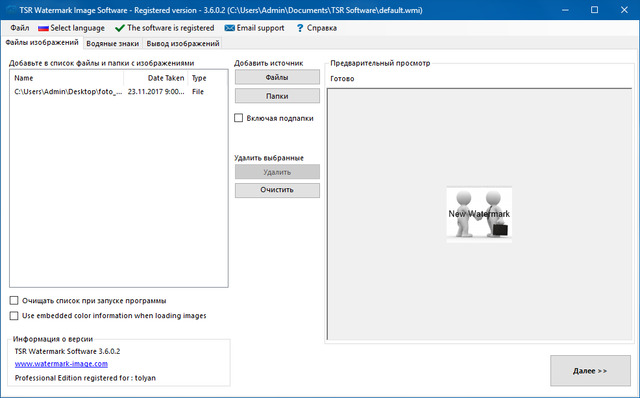Sort the list by Date Taken column
The height and width of the screenshot is (398, 640).
[x=156, y=78]
